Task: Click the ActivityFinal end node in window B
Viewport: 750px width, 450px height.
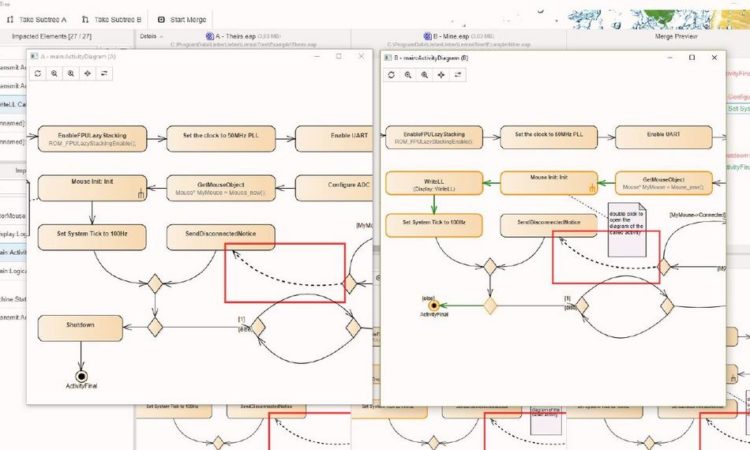Action: pyautogui.click(x=434, y=306)
